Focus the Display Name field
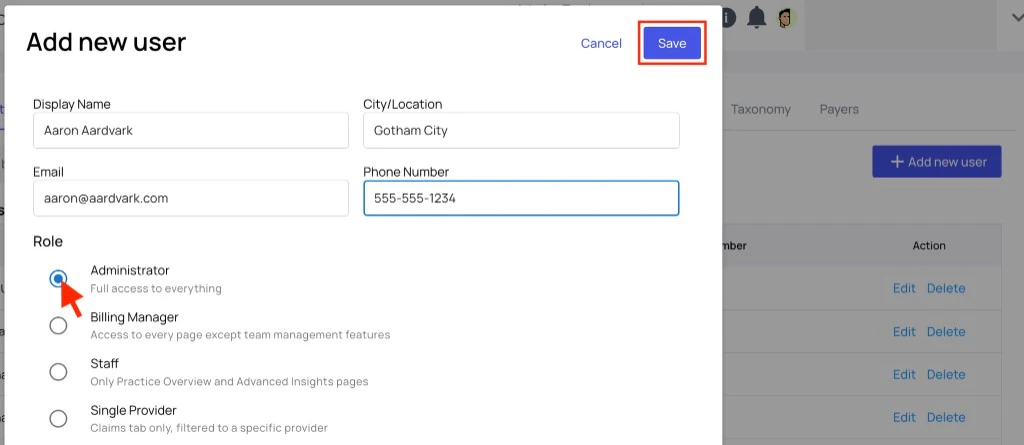The width and height of the screenshot is (1024, 445). pyautogui.click(x=191, y=131)
